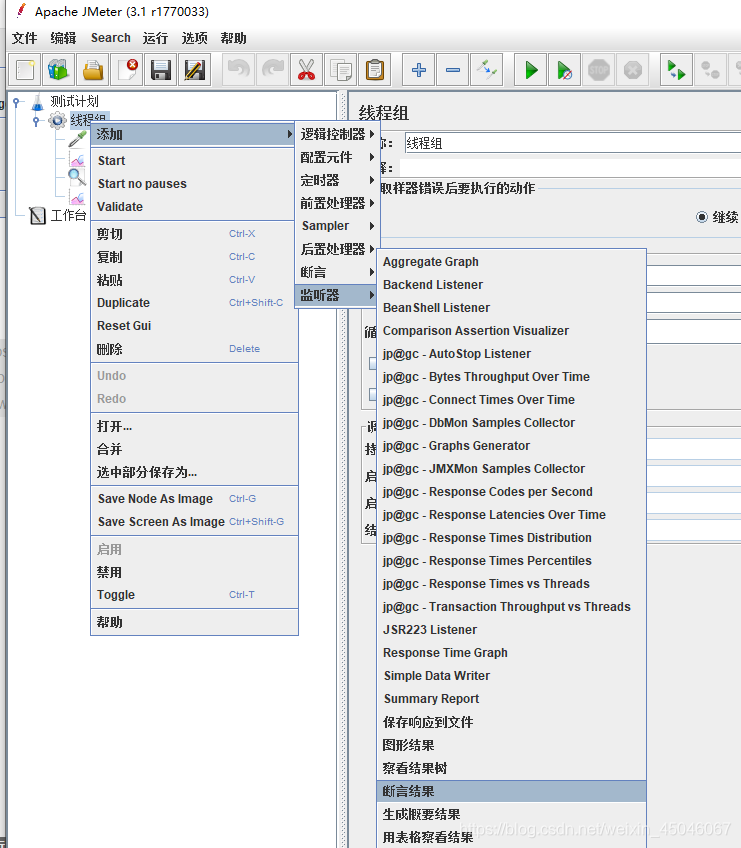Choose Summary Report listener
Viewport: 741px width, 848px height.
pyautogui.click(x=512, y=699)
